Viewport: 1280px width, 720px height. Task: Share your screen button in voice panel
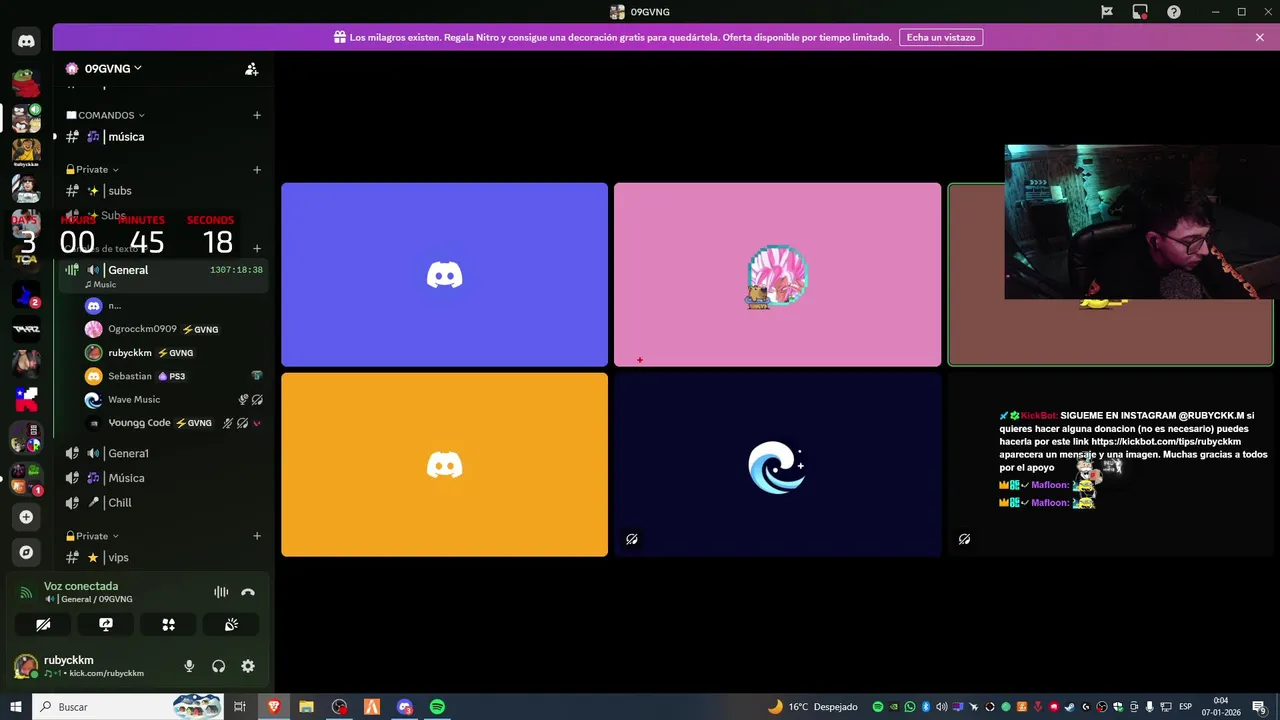click(106, 624)
